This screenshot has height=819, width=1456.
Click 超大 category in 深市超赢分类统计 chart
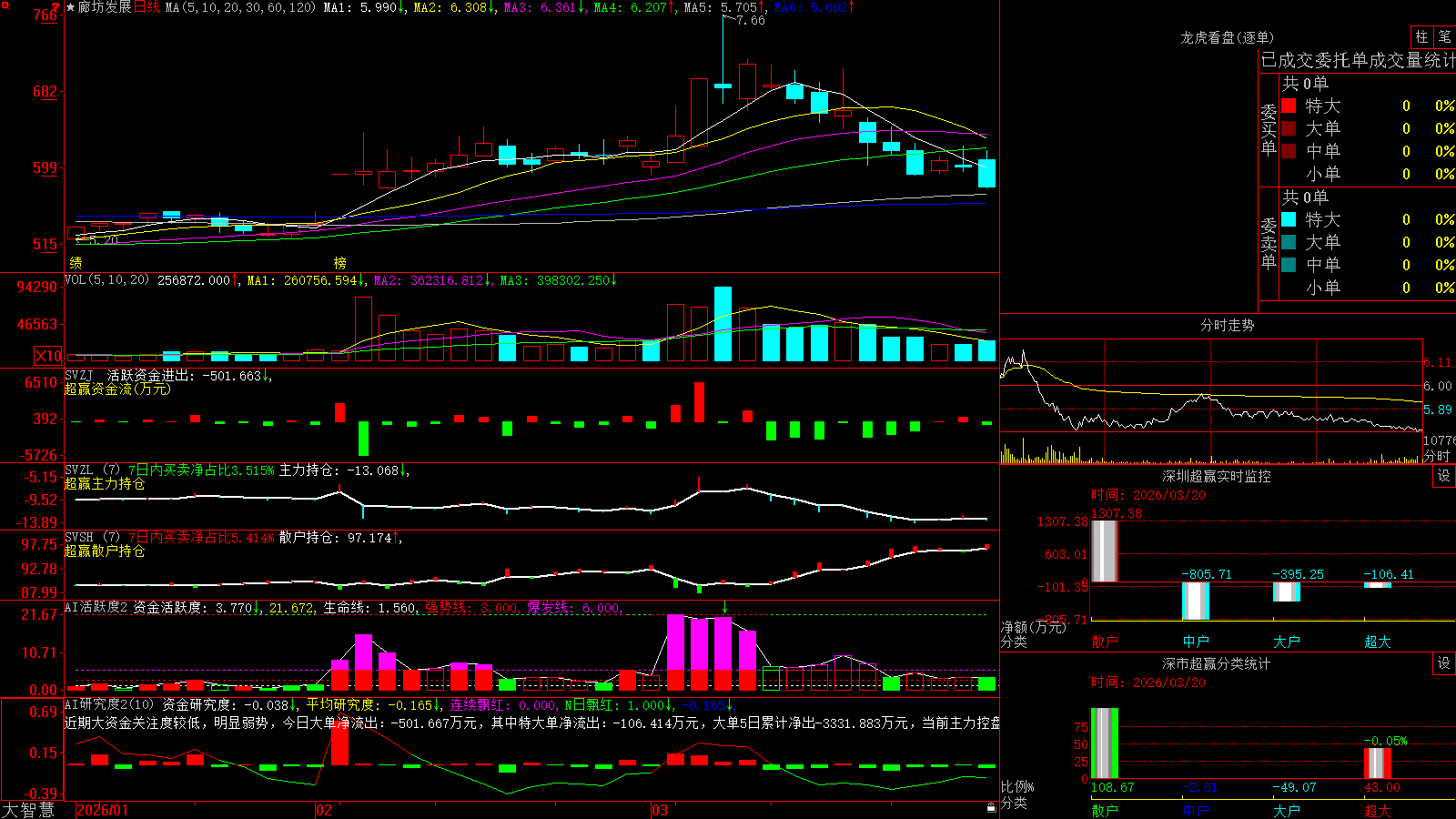(x=1378, y=810)
